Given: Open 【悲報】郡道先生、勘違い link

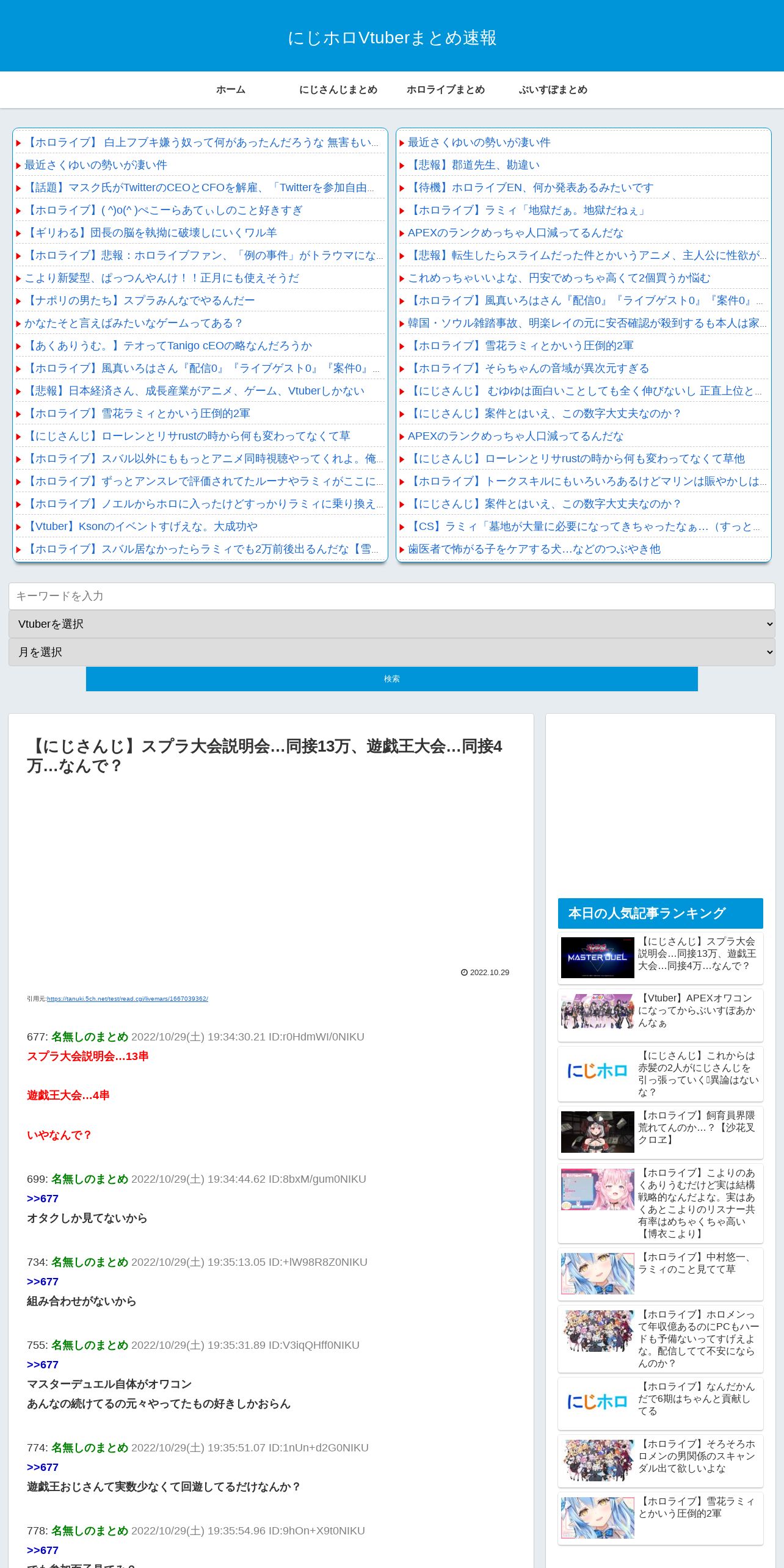Looking at the screenshot, I should tap(474, 165).
